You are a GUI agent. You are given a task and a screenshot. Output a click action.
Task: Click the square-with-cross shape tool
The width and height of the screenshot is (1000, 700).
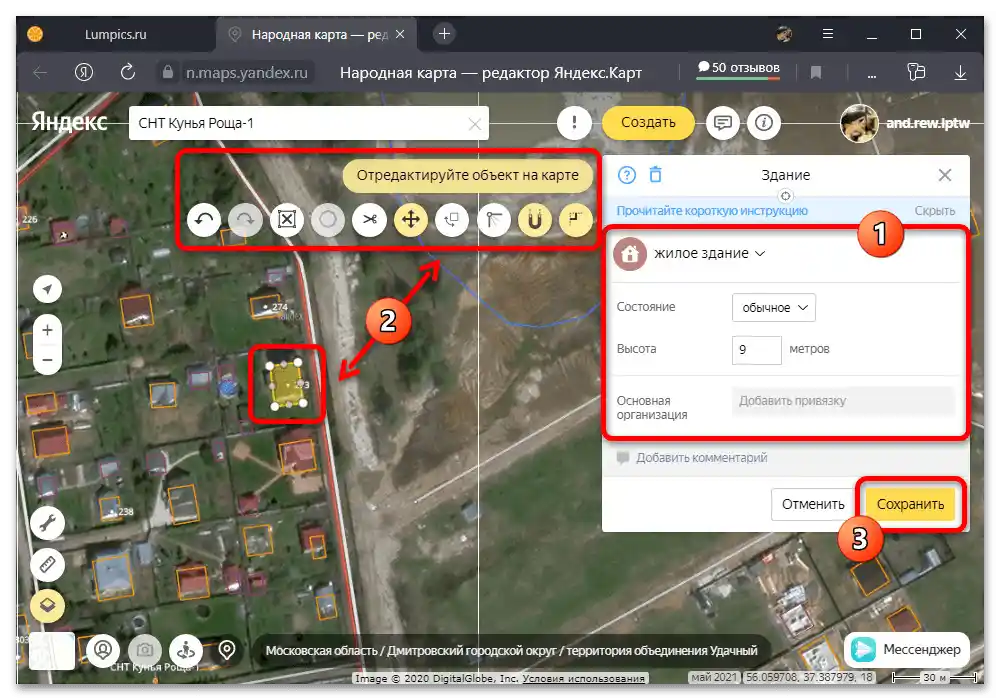[x=286, y=220]
